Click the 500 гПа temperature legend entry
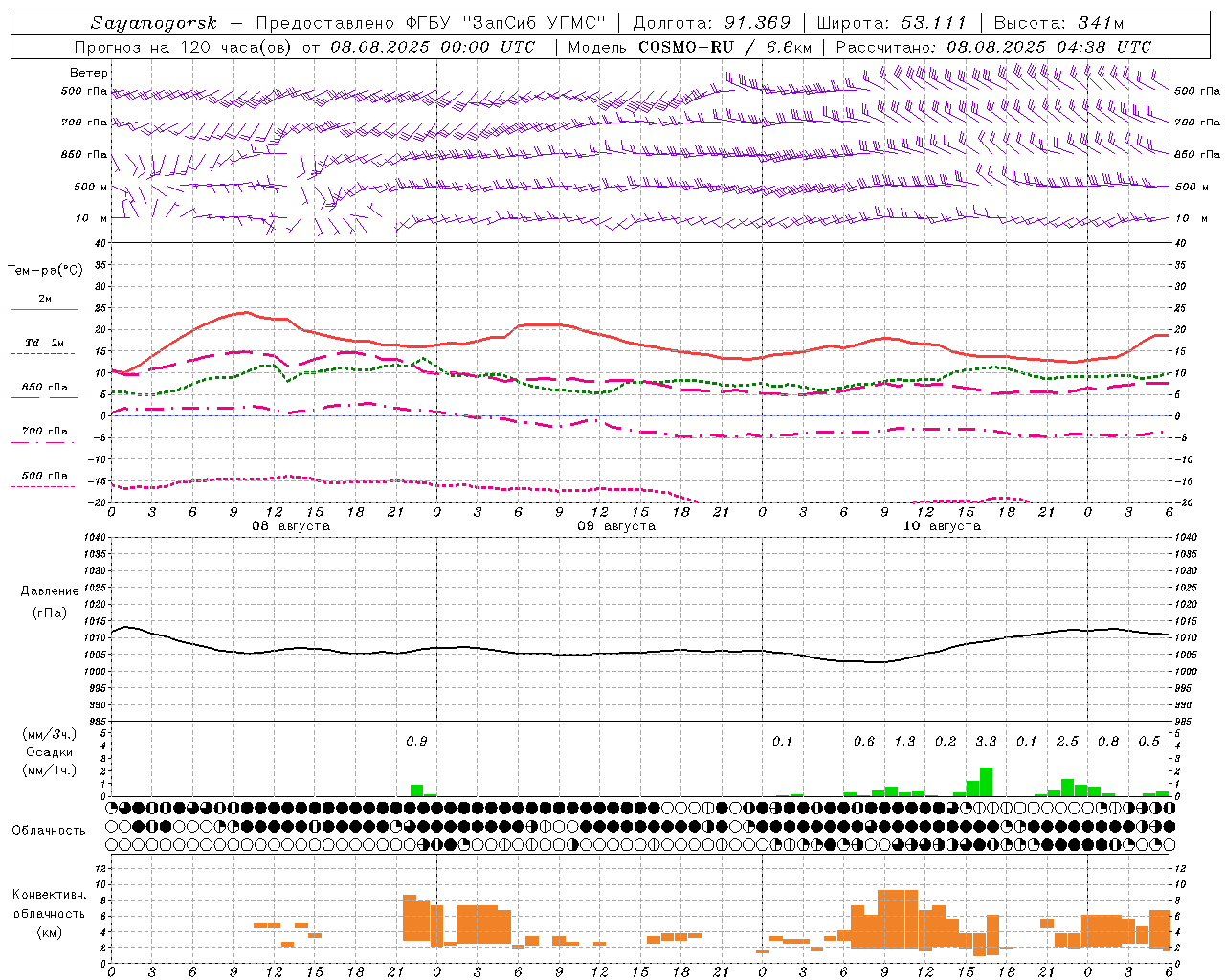Image resolution: width=1225 pixels, height=980 pixels. (x=44, y=476)
